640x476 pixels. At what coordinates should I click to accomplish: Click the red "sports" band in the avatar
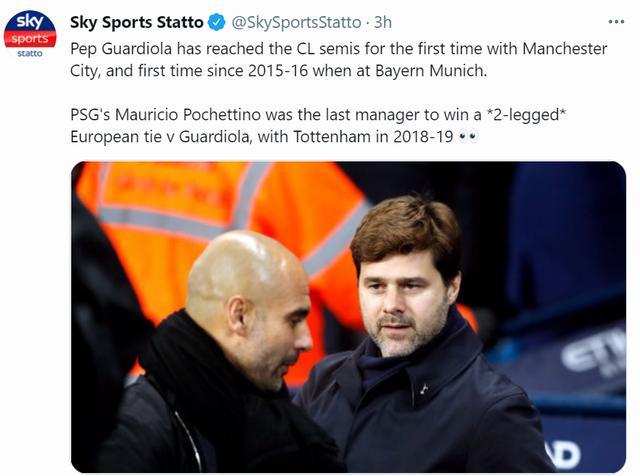30,38
